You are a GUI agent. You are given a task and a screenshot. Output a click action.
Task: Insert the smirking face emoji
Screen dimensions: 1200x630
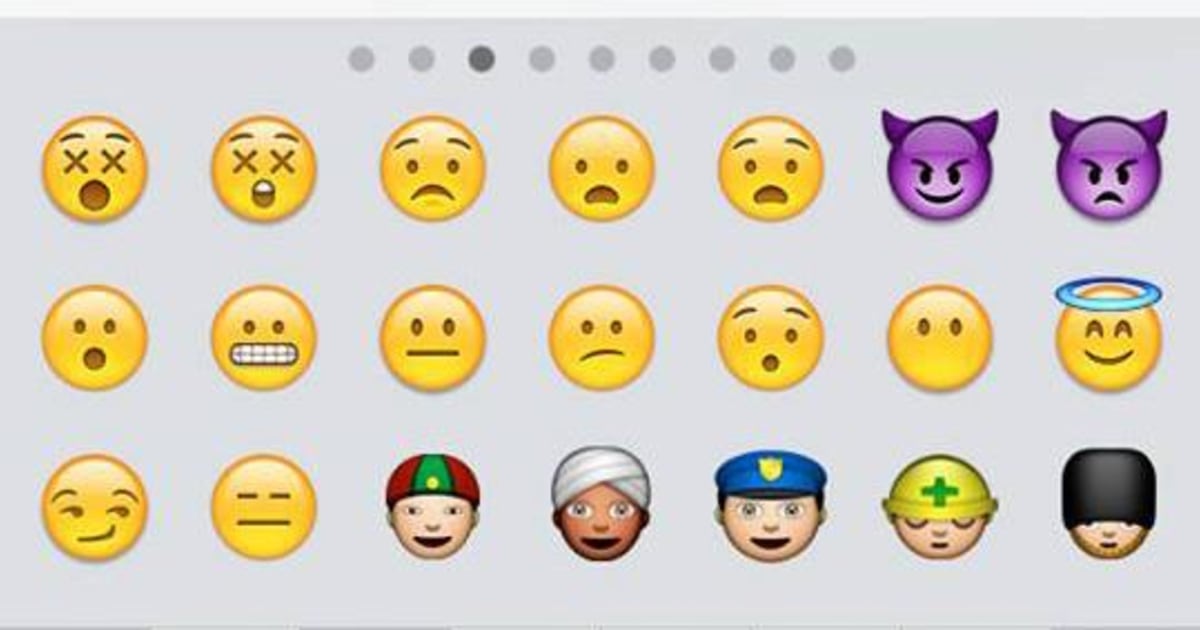(95, 507)
